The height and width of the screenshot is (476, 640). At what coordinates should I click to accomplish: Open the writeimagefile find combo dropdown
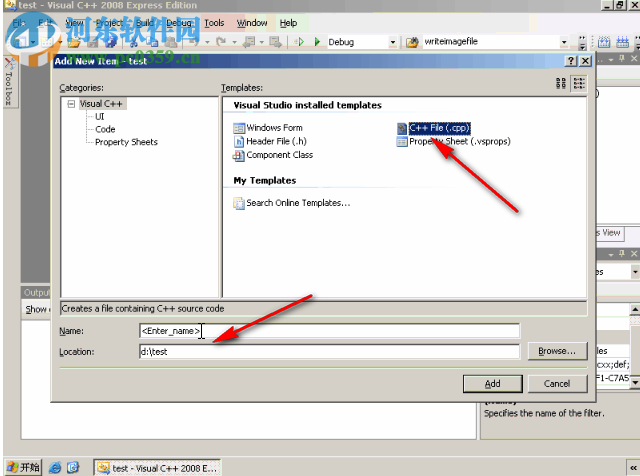[x=564, y=42]
